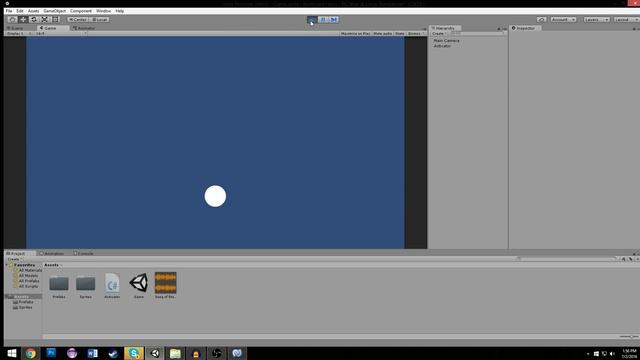The width and height of the screenshot is (640, 360).
Task: Select Sprites folder in project tree
Action: (23, 307)
